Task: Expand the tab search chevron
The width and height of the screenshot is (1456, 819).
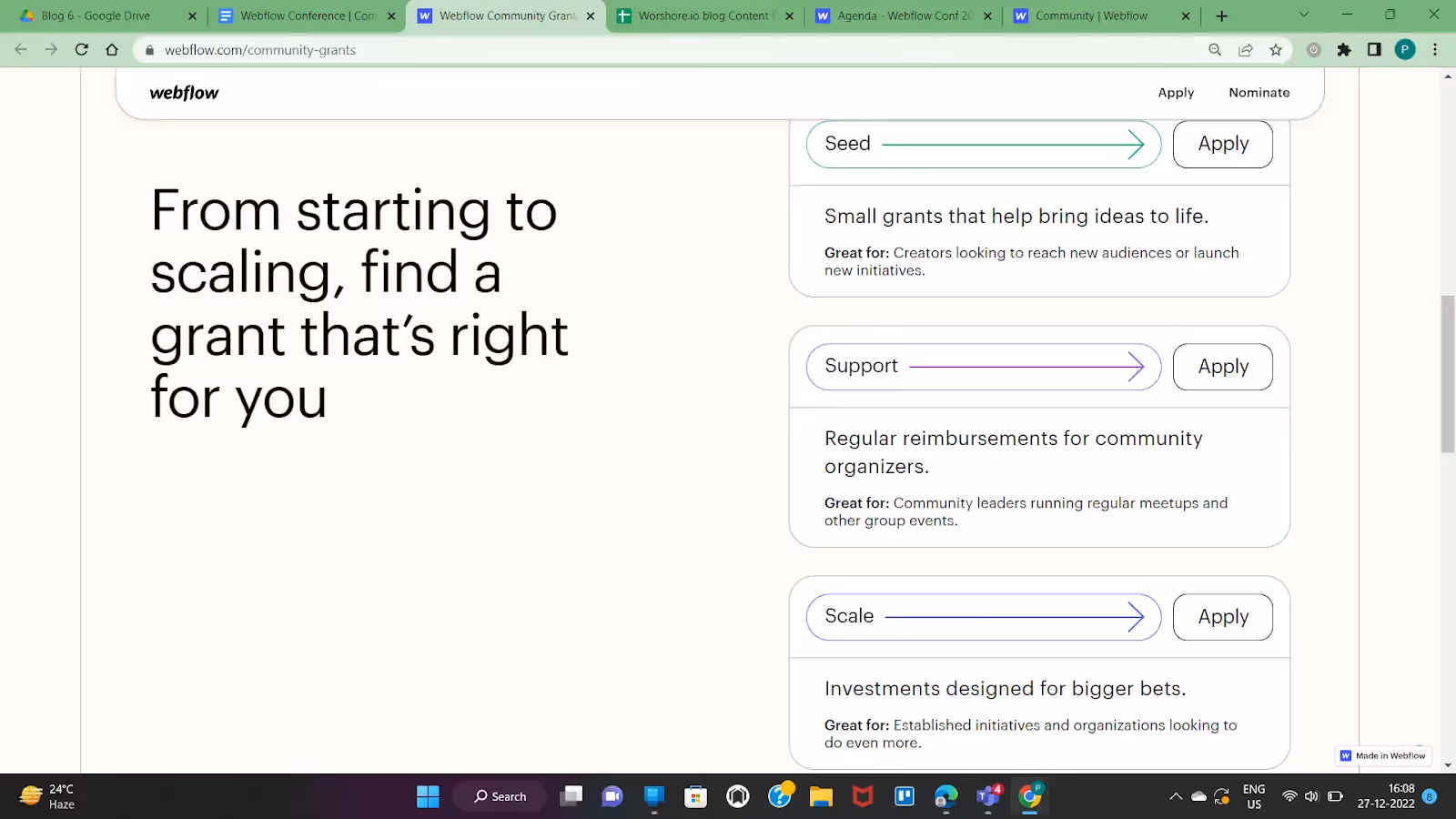Action: pos(1303,15)
